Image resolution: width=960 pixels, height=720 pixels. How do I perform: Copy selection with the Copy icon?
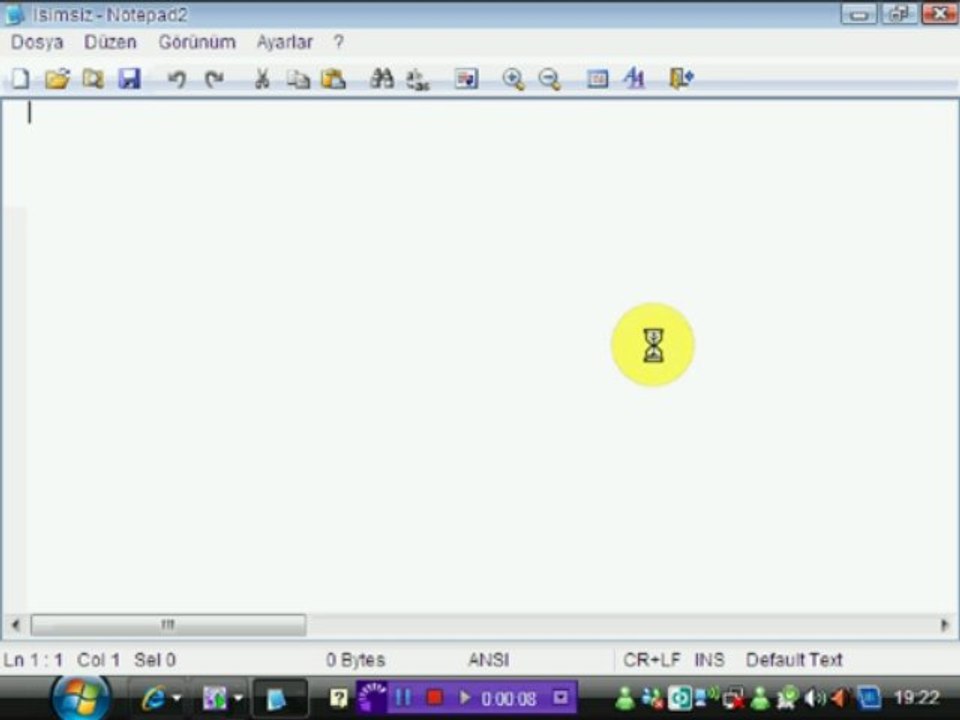[x=298, y=78]
